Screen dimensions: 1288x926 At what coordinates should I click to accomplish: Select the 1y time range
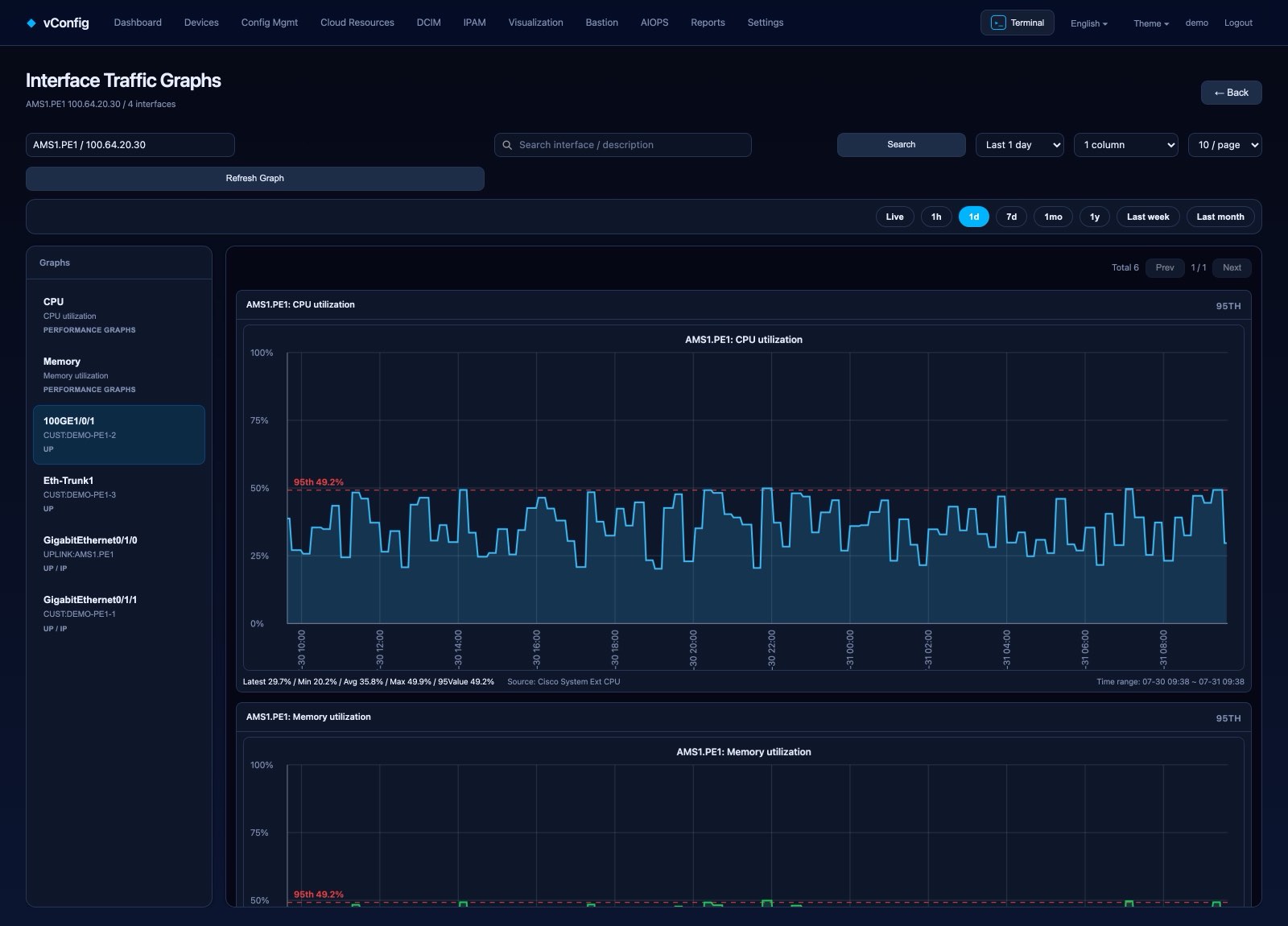click(x=1095, y=217)
